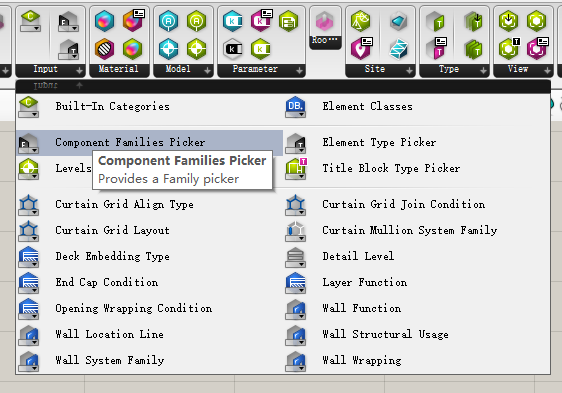Click the gray hexagon blue slab icon in the Site panel
Viewport: 562px width, 393px height.
399,21
